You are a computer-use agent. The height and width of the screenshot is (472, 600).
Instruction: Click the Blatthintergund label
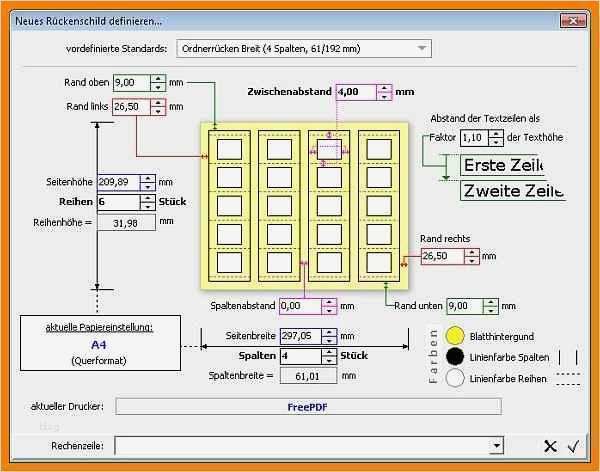click(x=502, y=336)
